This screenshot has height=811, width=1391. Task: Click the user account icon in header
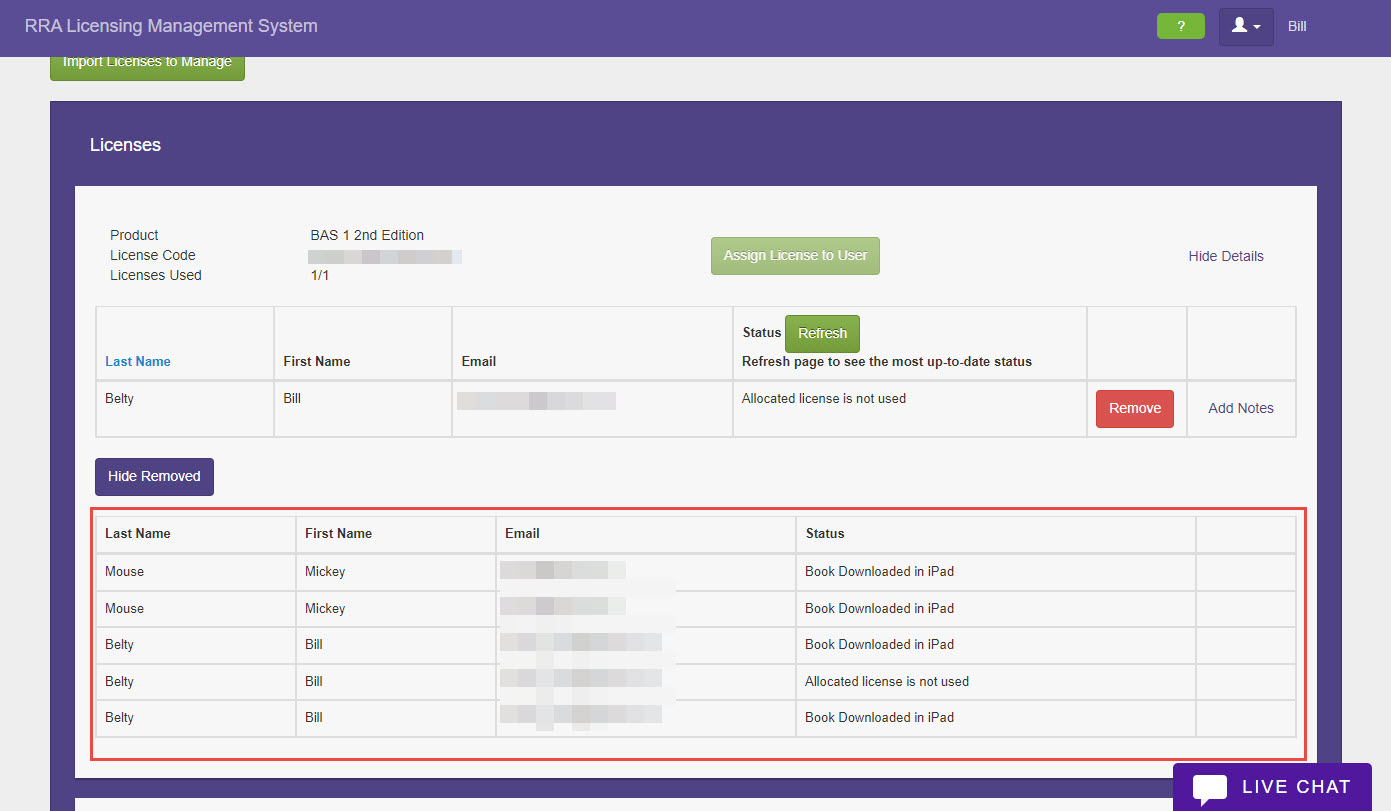[1240, 26]
